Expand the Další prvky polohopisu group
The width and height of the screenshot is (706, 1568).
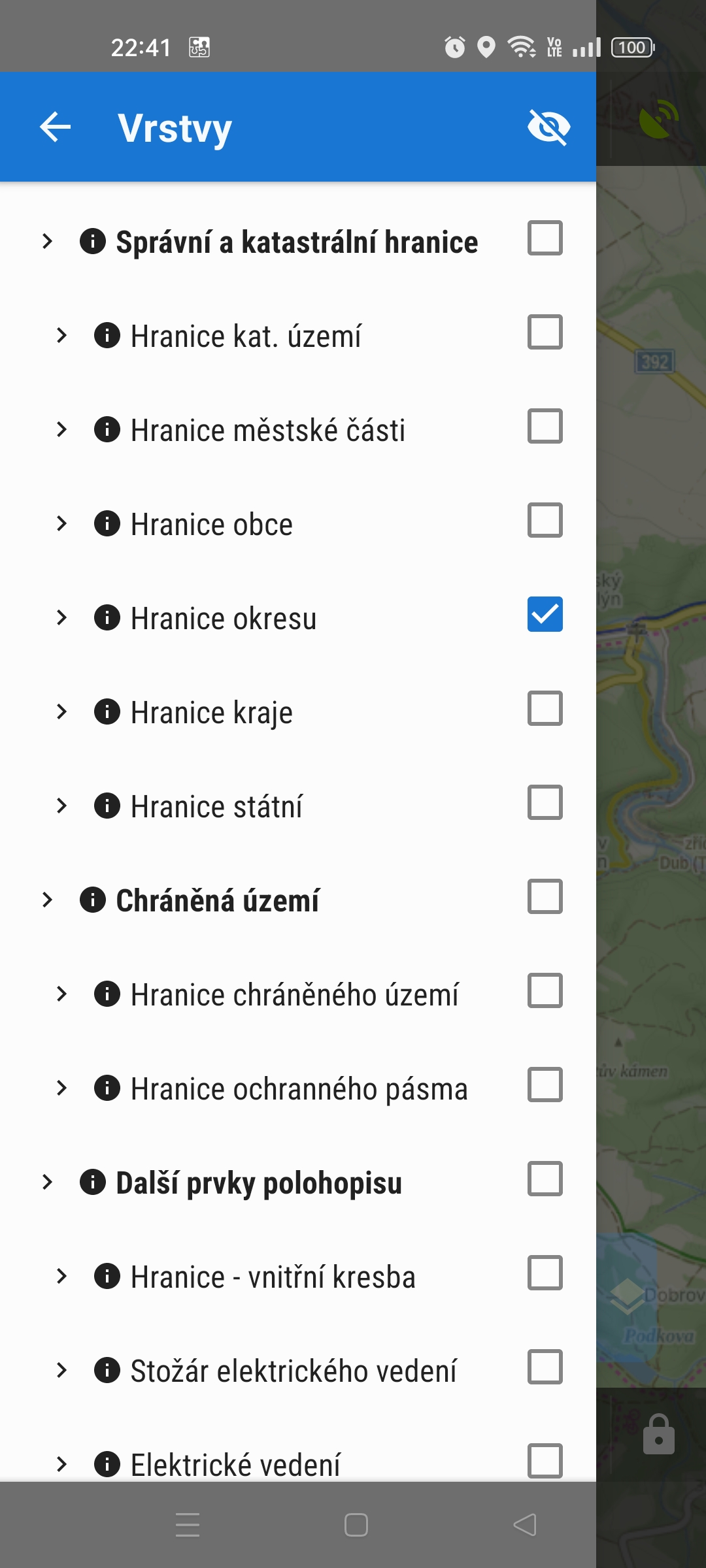[x=47, y=1182]
